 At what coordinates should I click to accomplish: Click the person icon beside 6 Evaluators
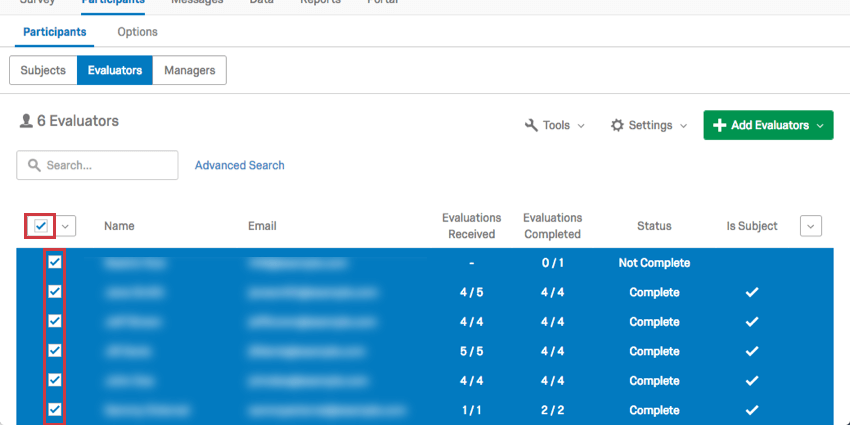pos(25,122)
